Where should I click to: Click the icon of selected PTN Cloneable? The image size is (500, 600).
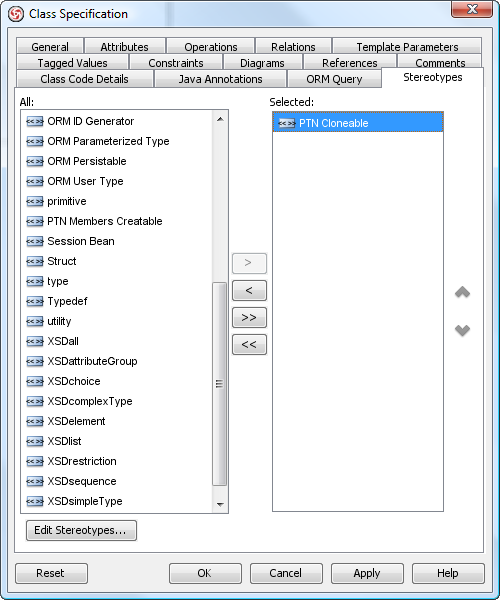(x=287, y=123)
